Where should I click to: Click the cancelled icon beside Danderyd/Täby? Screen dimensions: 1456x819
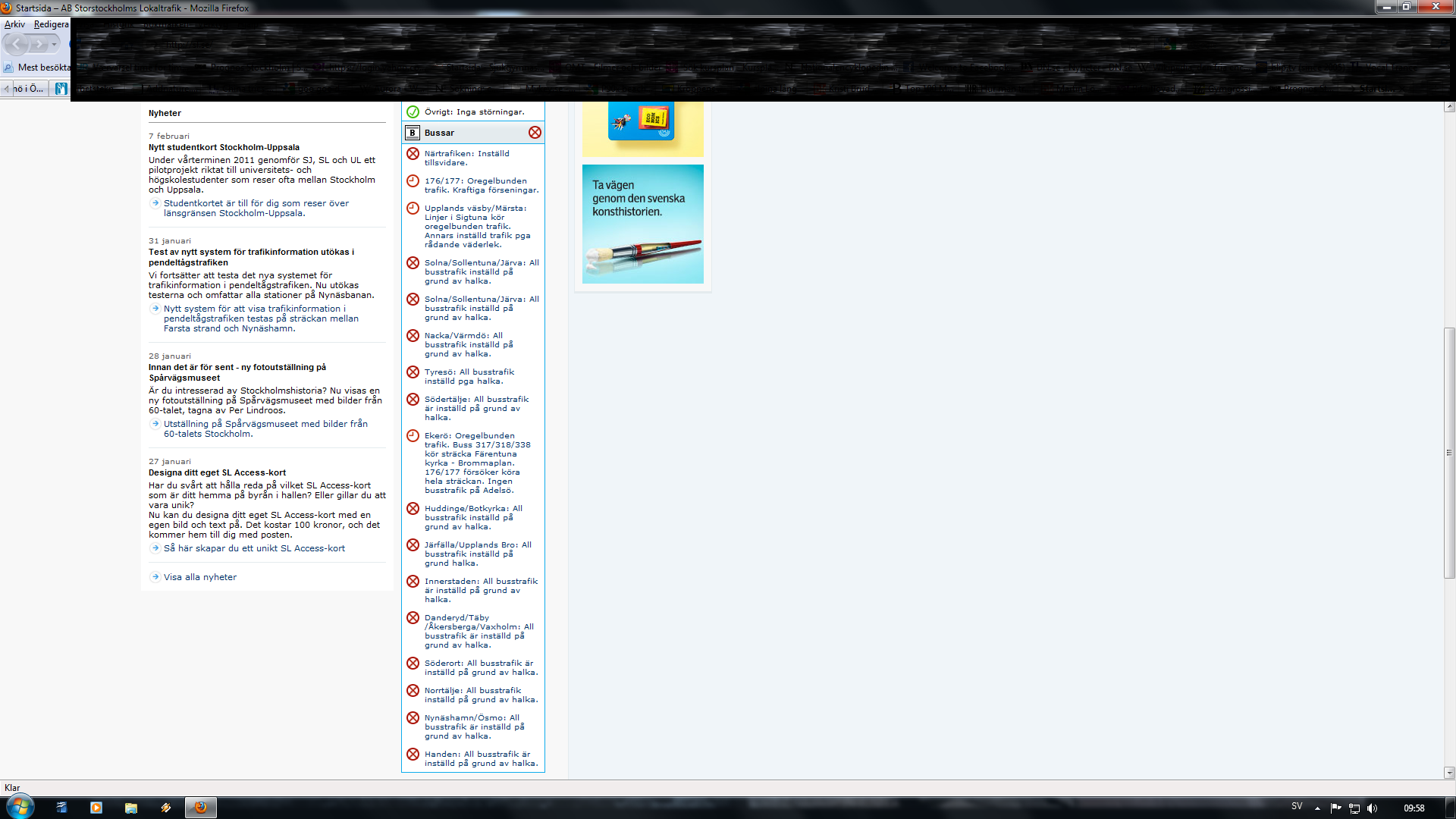[x=413, y=618]
